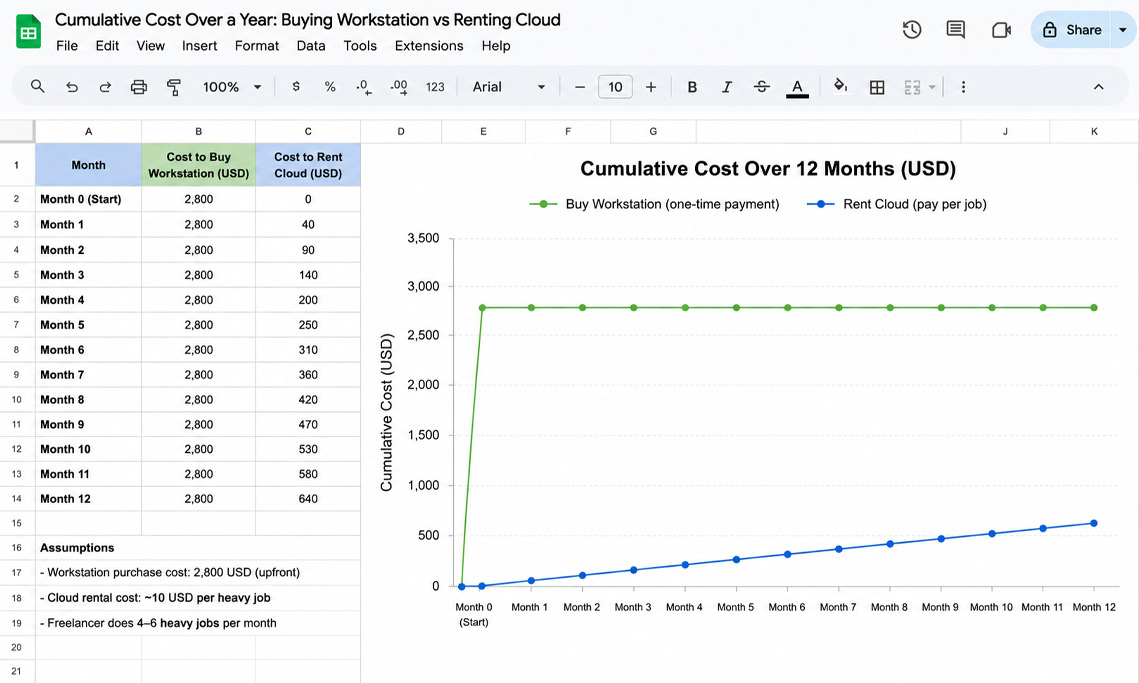Screen dimensions: 1139x683
Task: Format as currency with dollar icon
Action: click(x=296, y=86)
